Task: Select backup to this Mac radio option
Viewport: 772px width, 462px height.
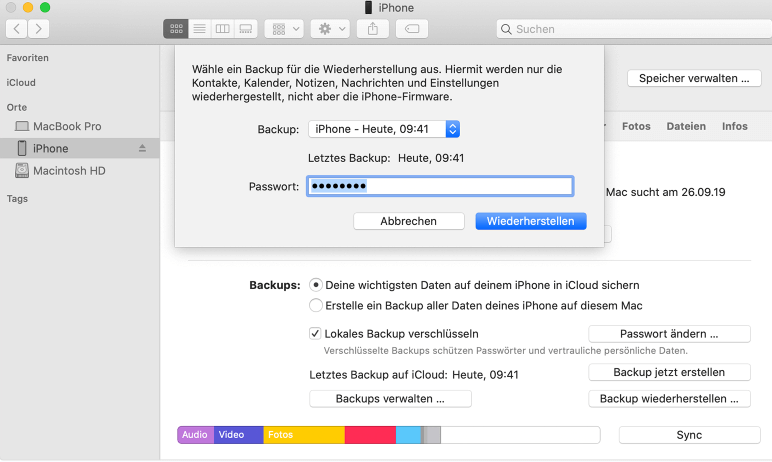Action: coord(316,305)
